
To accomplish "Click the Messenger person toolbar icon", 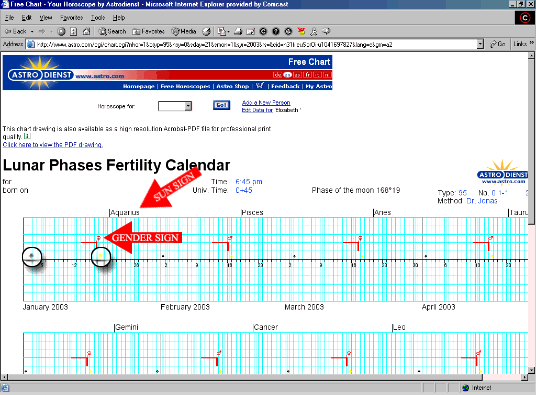I will pos(313,31).
